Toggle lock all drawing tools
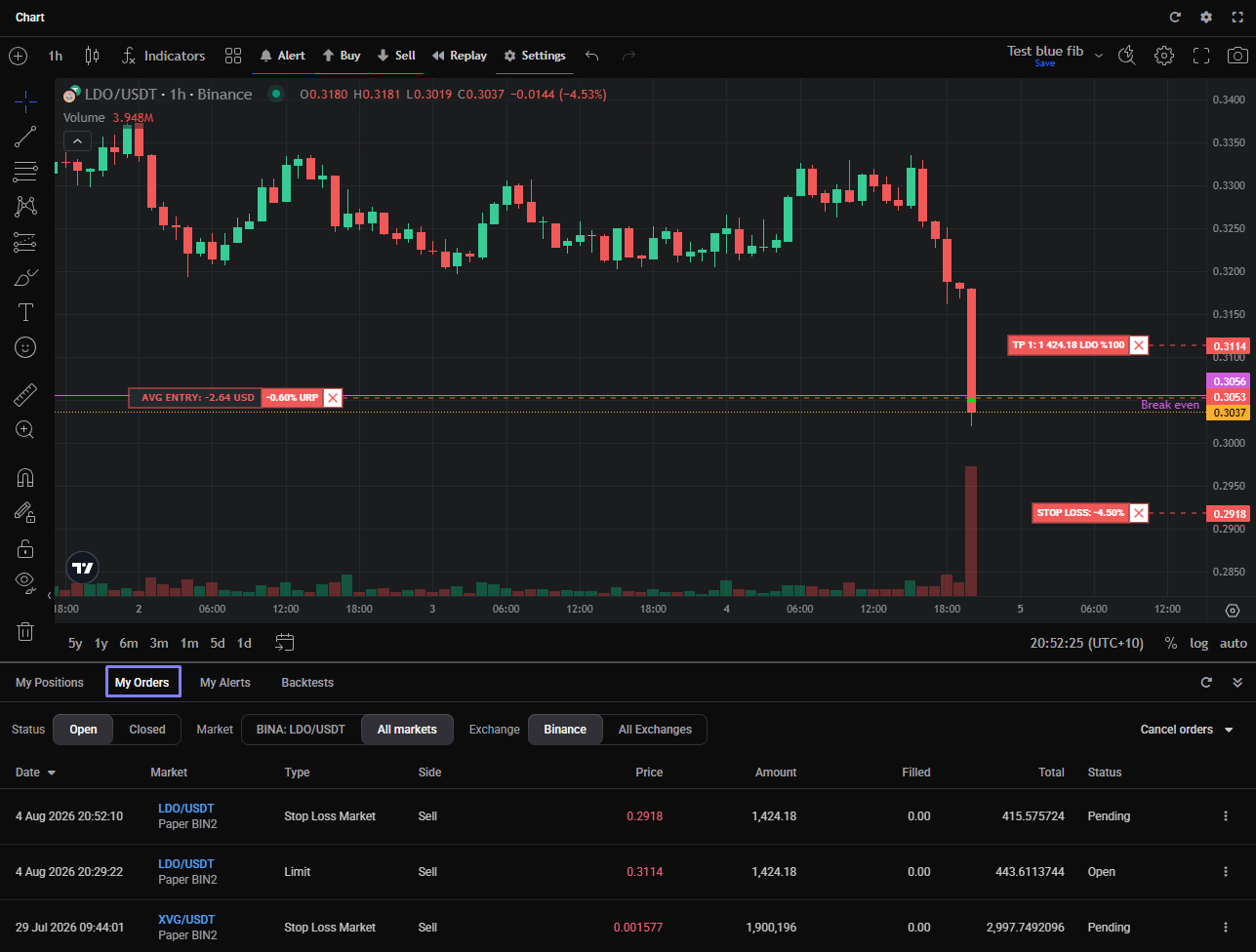The width and height of the screenshot is (1256, 952). [x=26, y=547]
